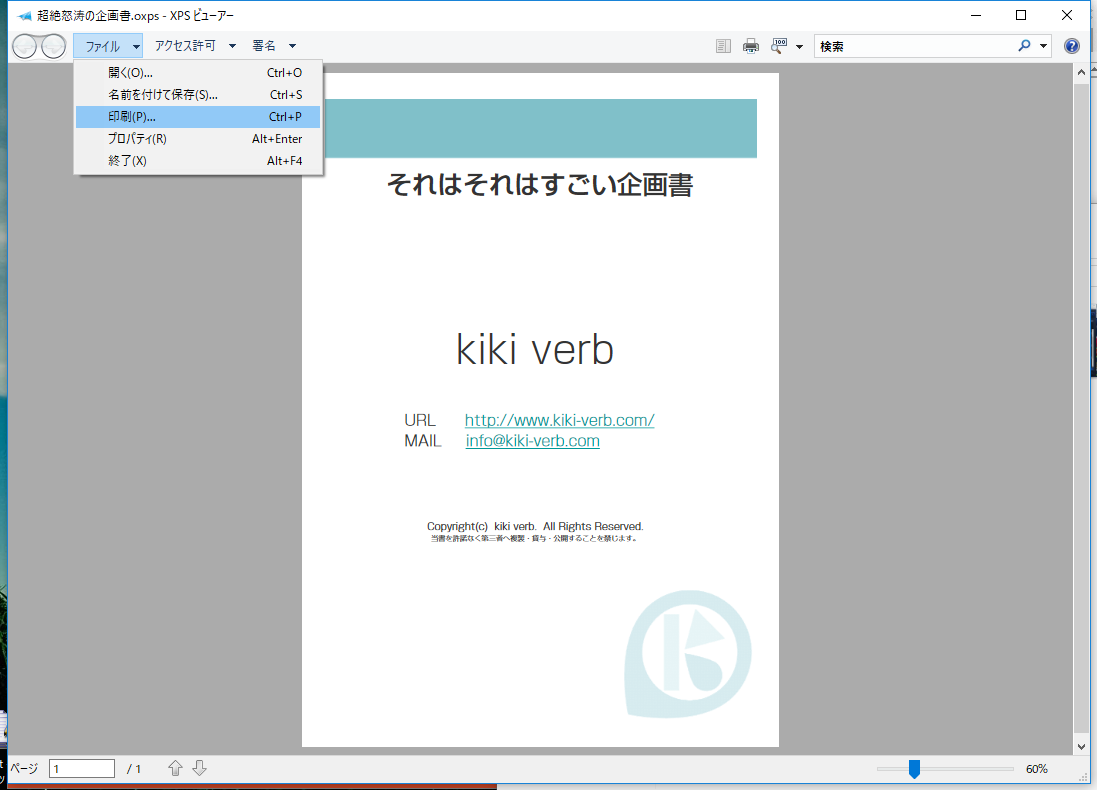Expand the search options dropdown arrow
The width and height of the screenshot is (1097, 790).
[x=1044, y=46]
